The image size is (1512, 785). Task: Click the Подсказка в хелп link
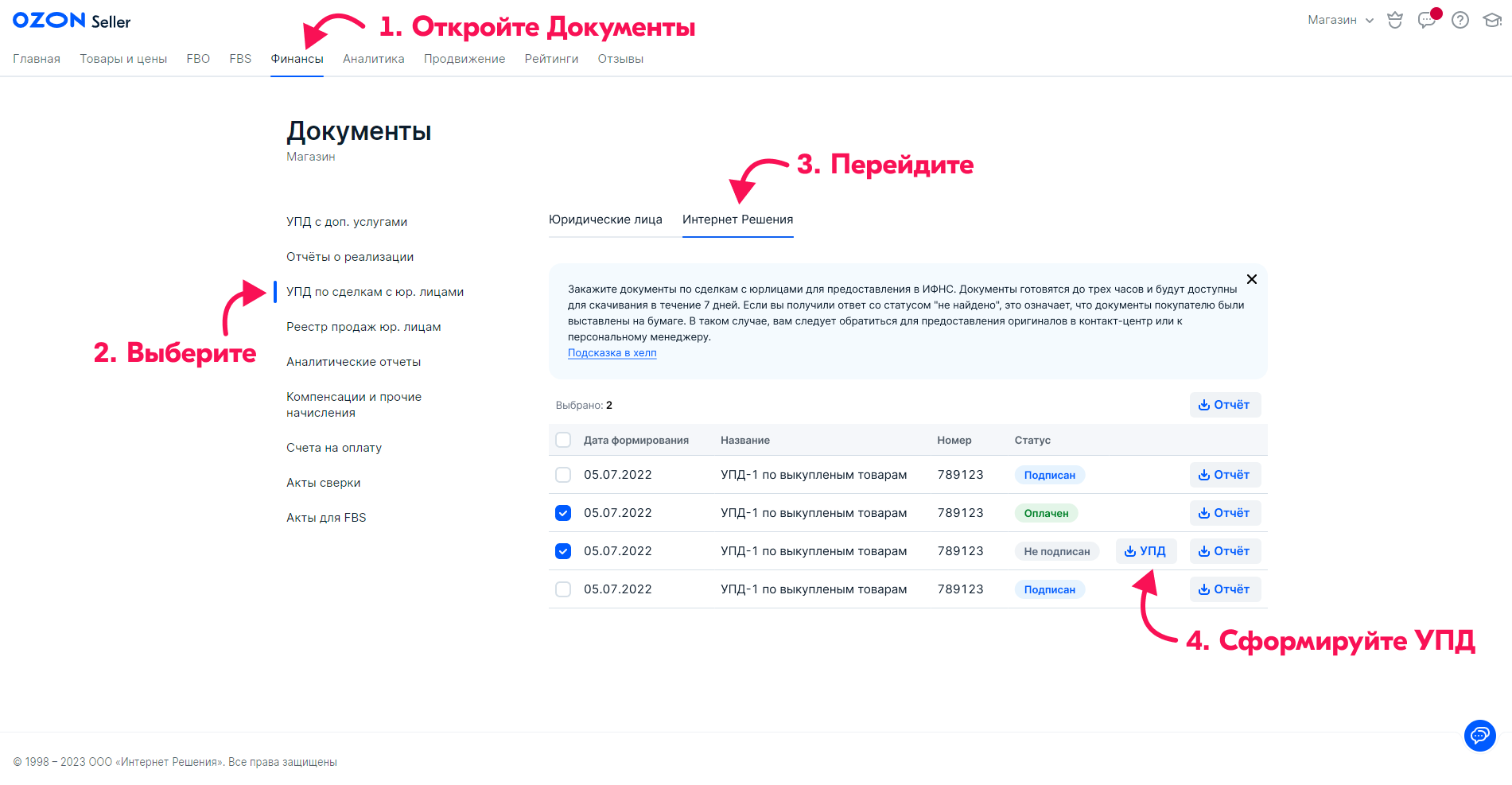click(612, 353)
